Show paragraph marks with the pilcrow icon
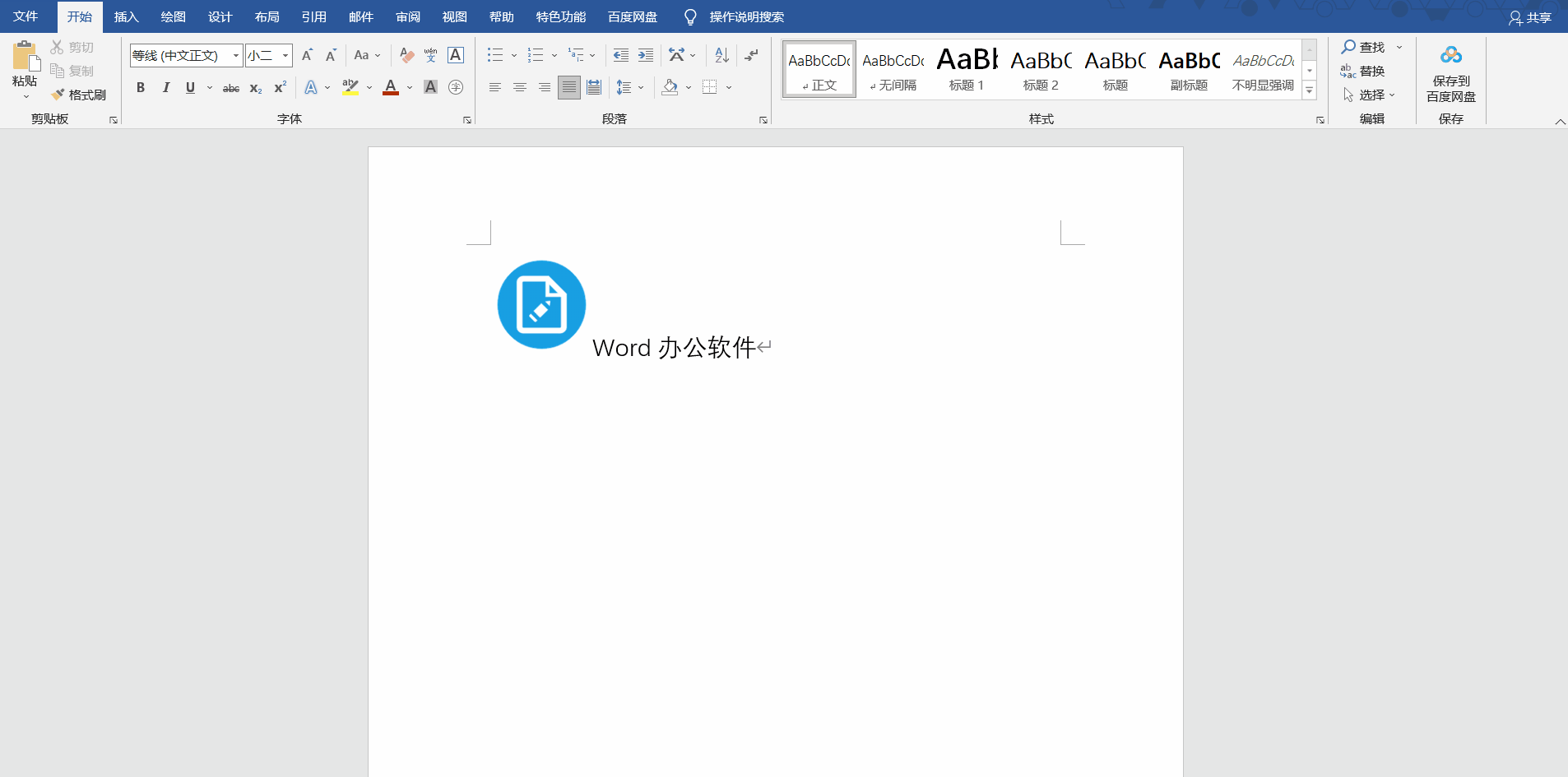 pyautogui.click(x=751, y=55)
